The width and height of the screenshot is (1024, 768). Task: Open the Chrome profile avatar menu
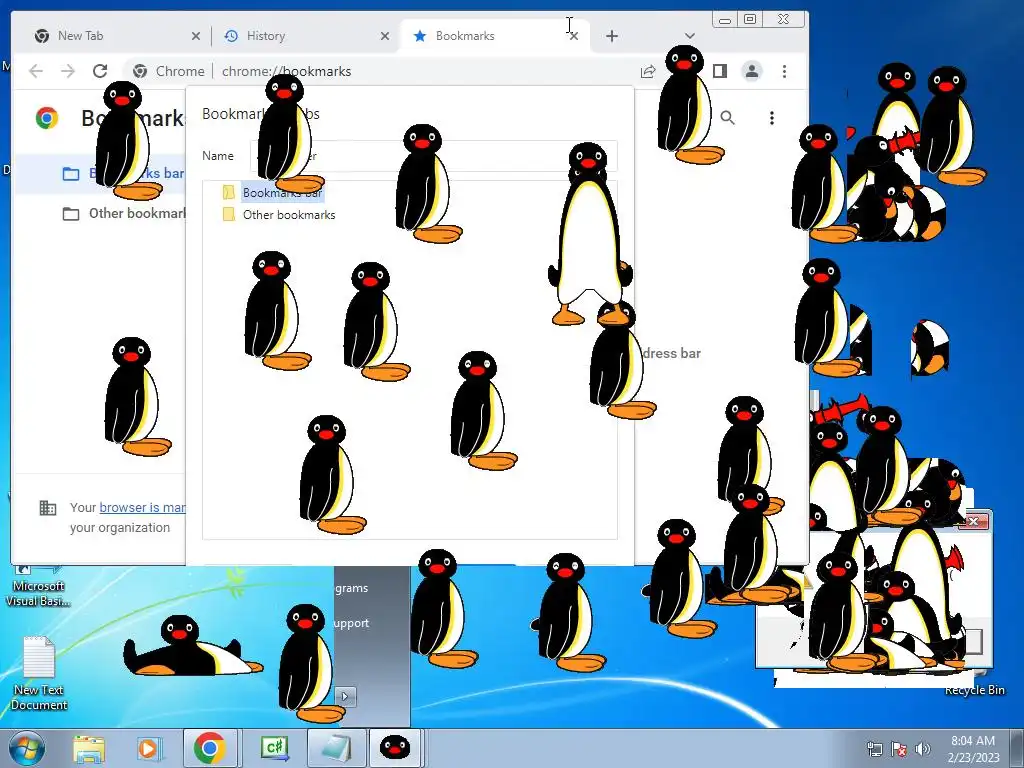coord(752,71)
